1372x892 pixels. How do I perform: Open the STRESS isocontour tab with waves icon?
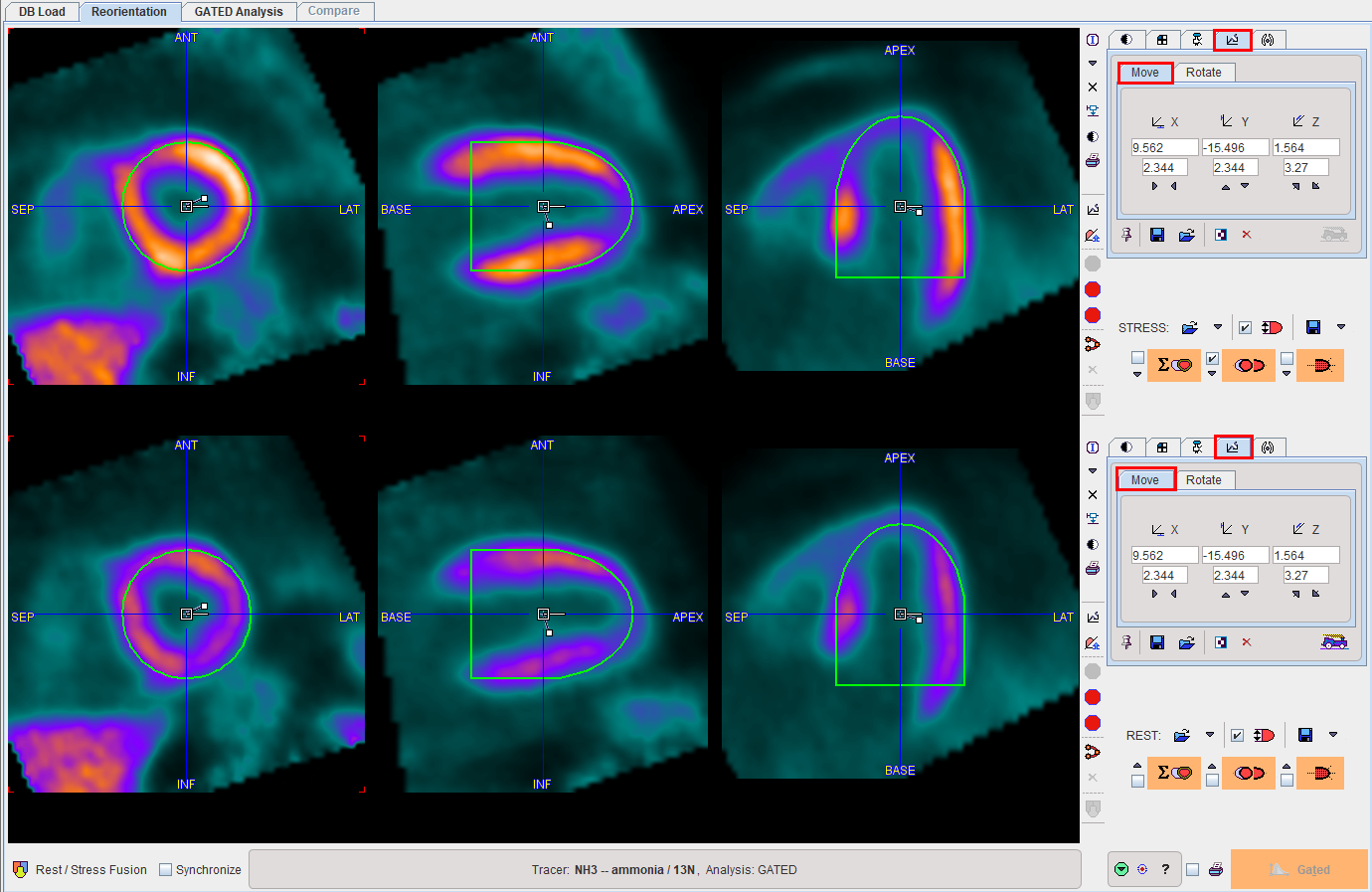tap(1268, 40)
